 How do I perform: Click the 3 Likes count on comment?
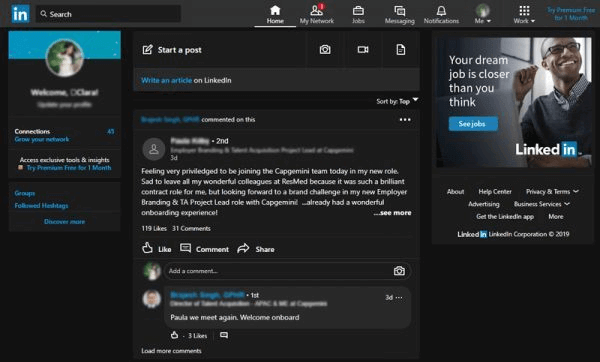(x=197, y=336)
